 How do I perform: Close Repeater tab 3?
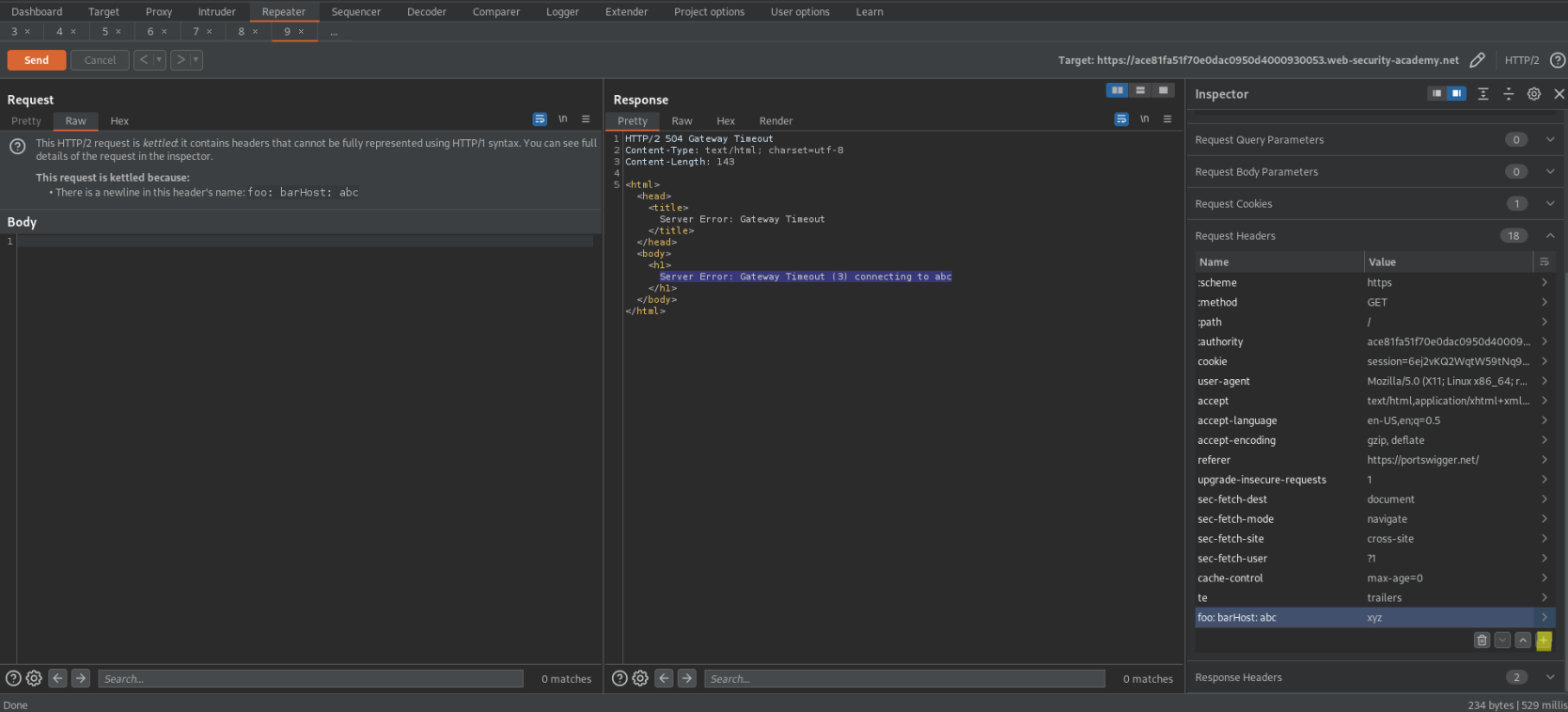click(27, 32)
